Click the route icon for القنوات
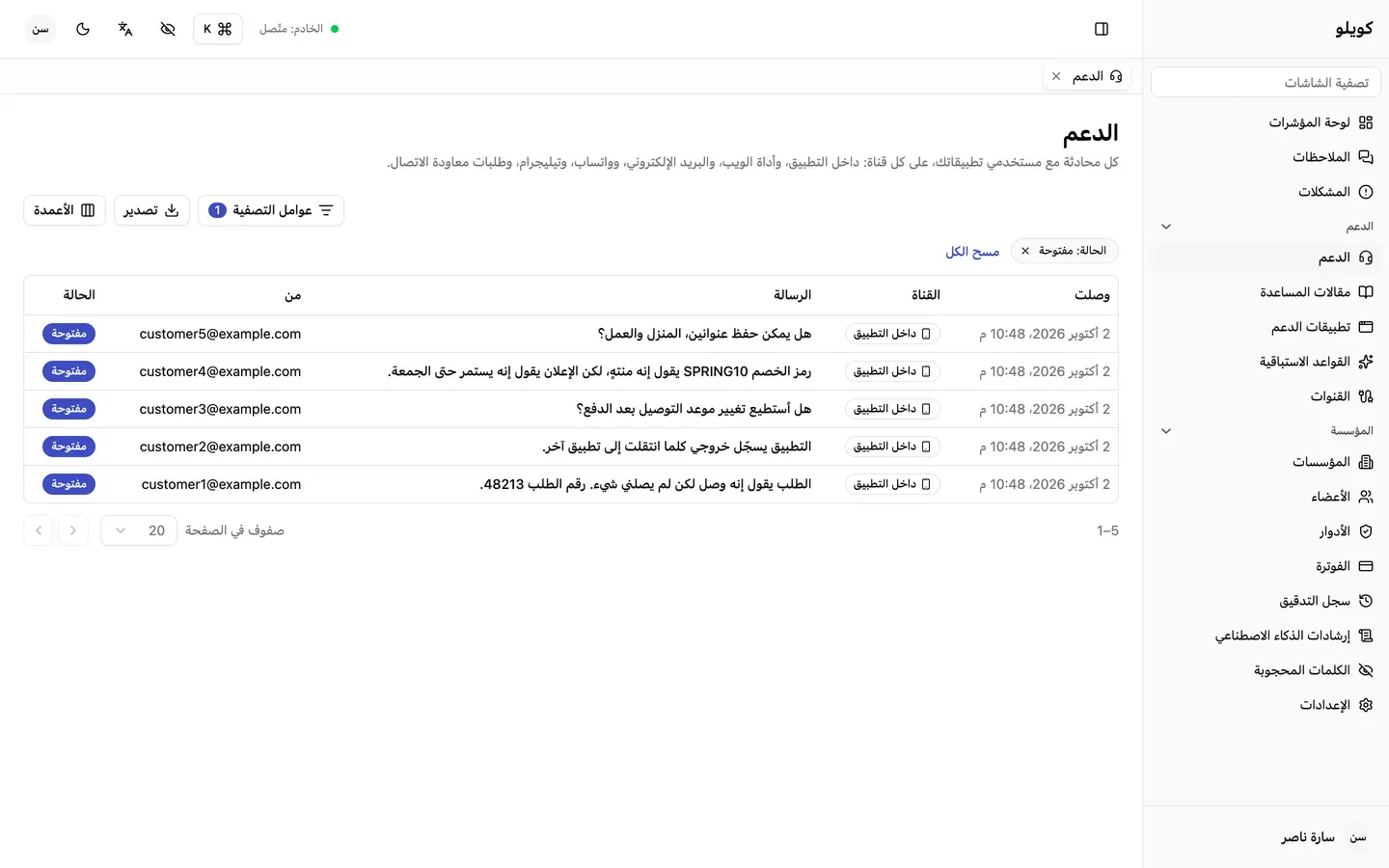Screen dimensions: 1389x868 (x=1366, y=396)
